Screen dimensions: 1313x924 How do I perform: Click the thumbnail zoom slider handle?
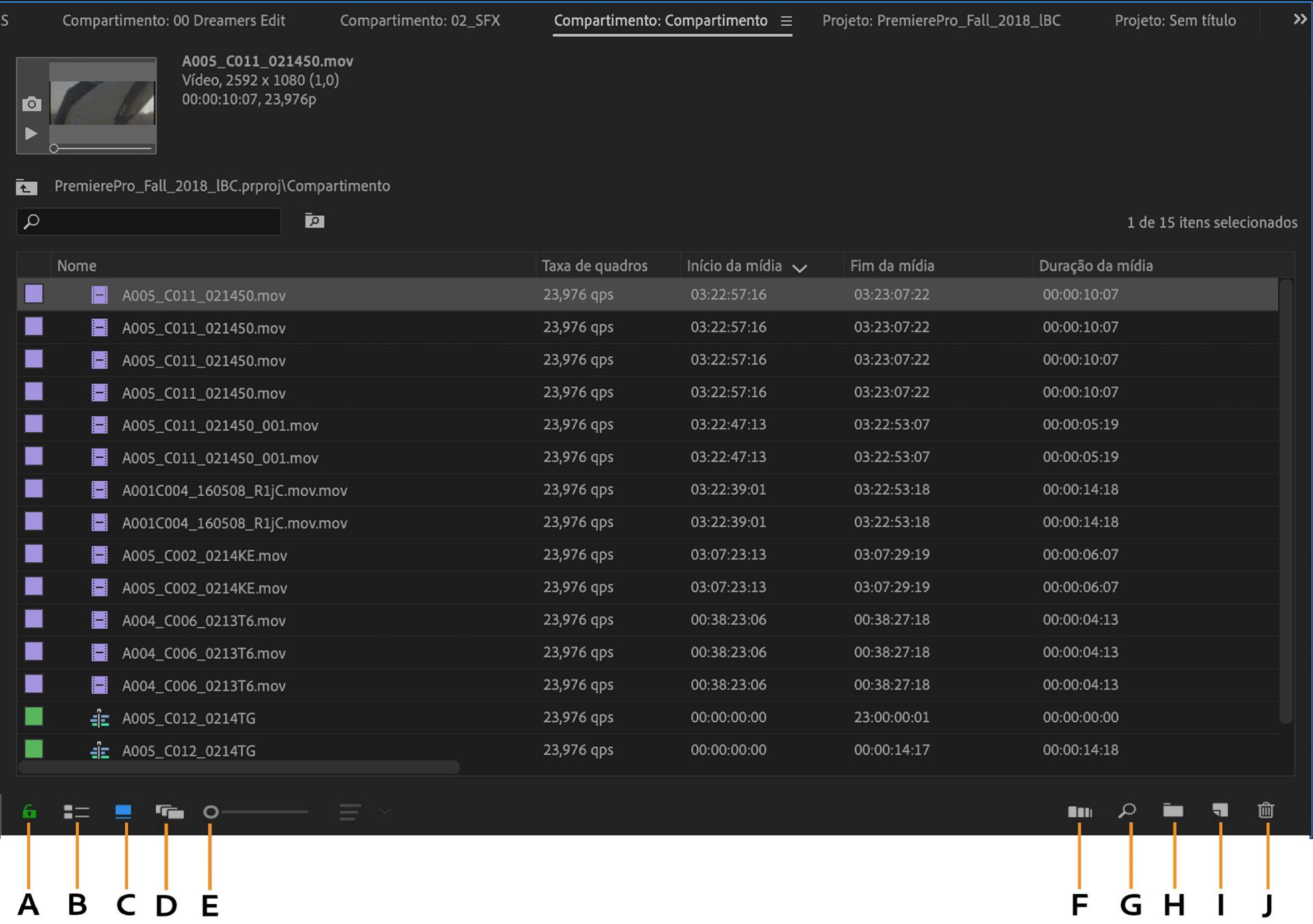211,812
